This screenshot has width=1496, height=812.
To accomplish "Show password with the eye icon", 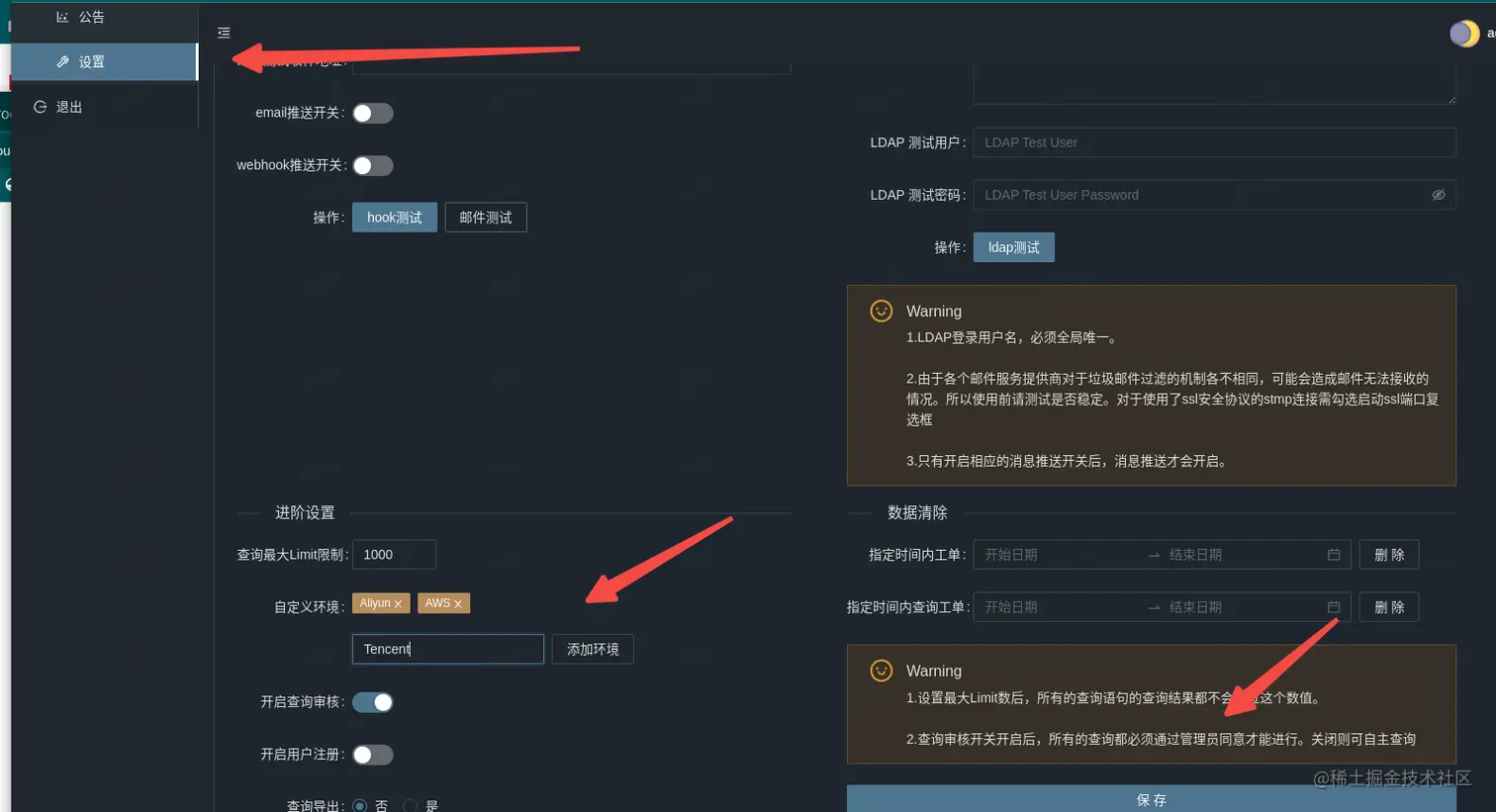I will pos(1439,195).
